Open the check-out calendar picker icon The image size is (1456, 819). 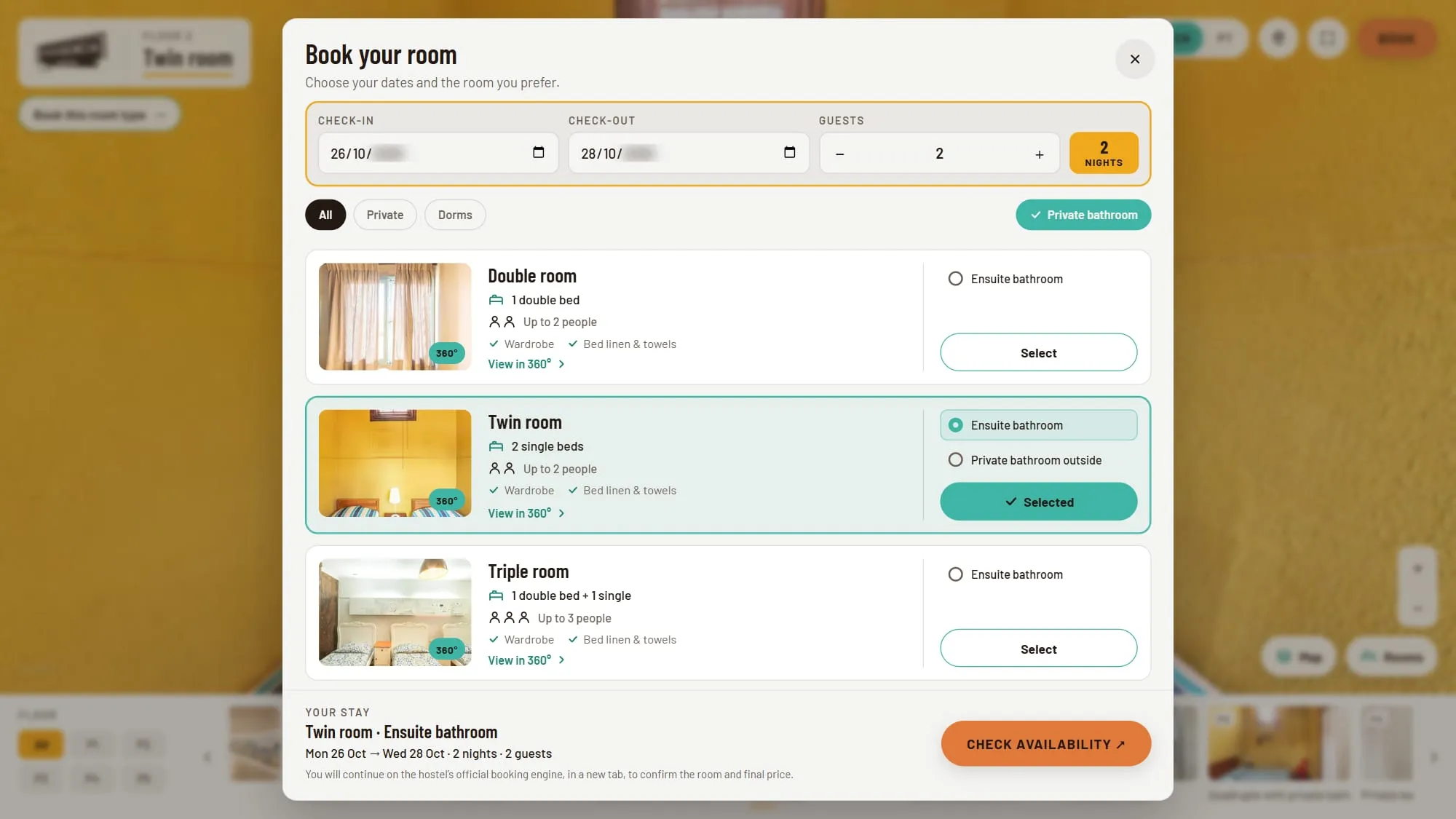pyautogui.click(x=789, y=152)
